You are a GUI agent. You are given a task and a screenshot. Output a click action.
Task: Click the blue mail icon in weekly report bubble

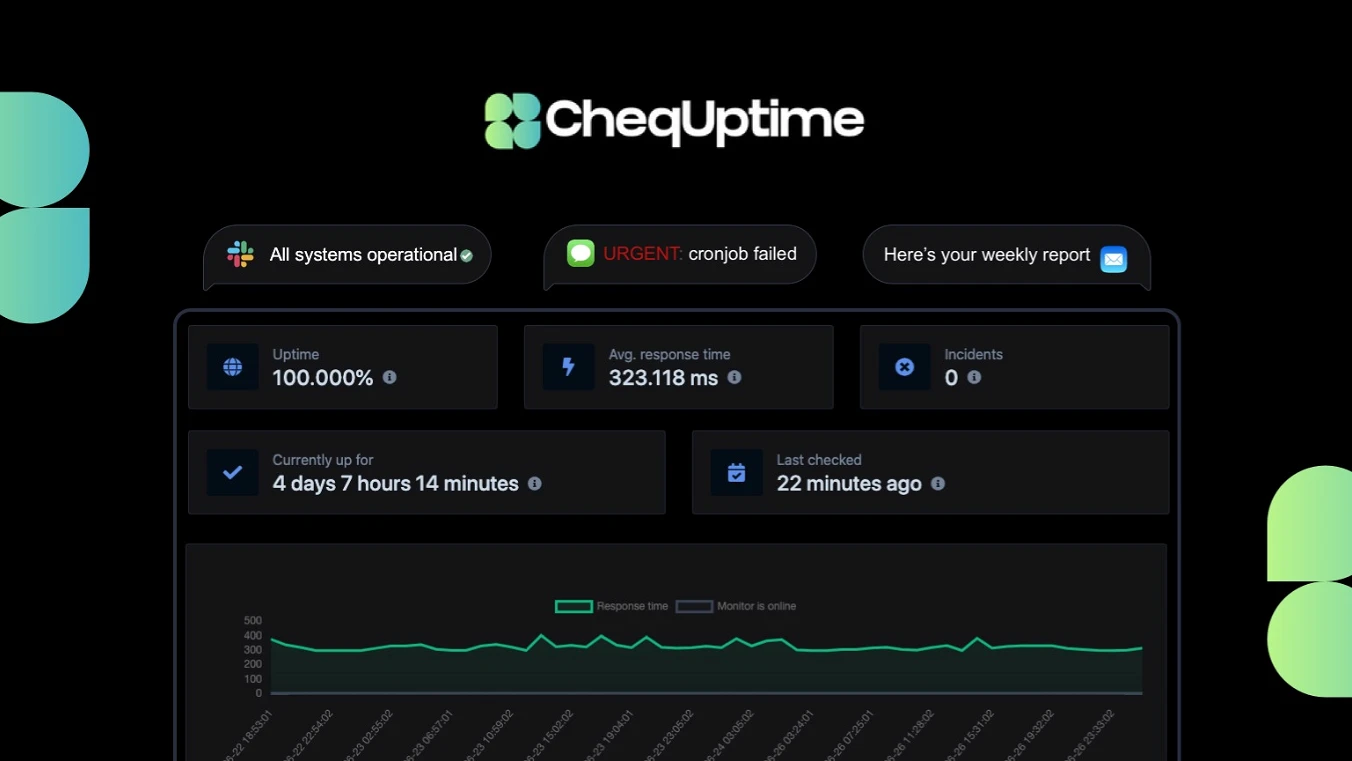[x=1114, y=259]
